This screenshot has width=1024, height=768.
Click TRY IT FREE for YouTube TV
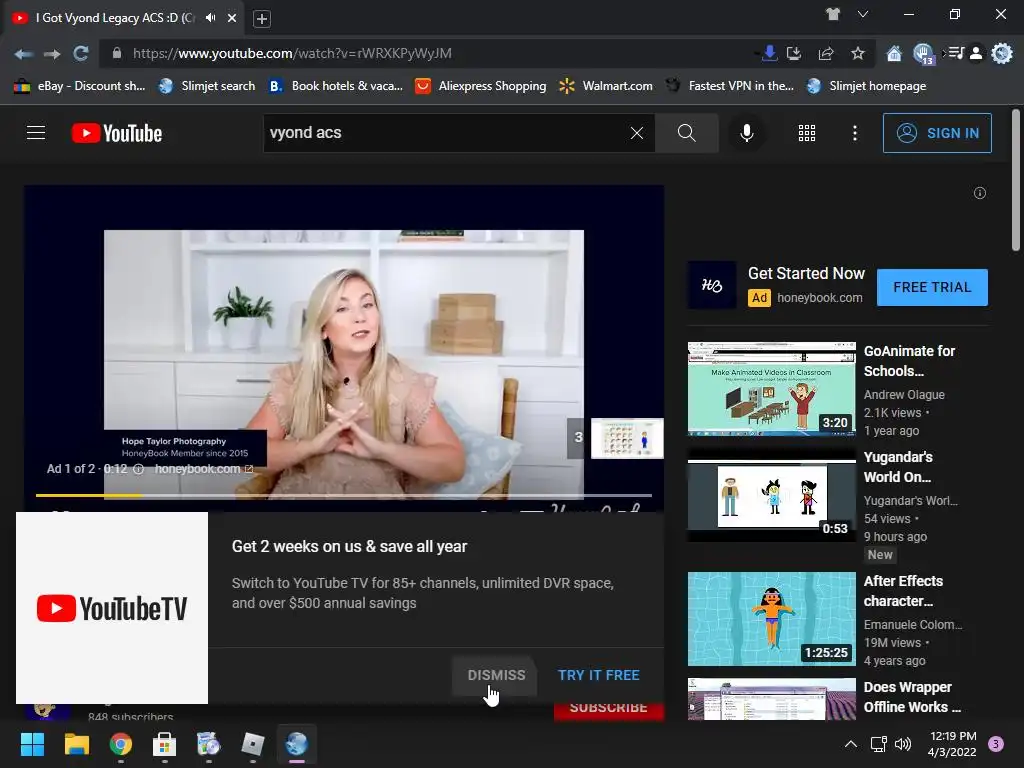point(598,675)
